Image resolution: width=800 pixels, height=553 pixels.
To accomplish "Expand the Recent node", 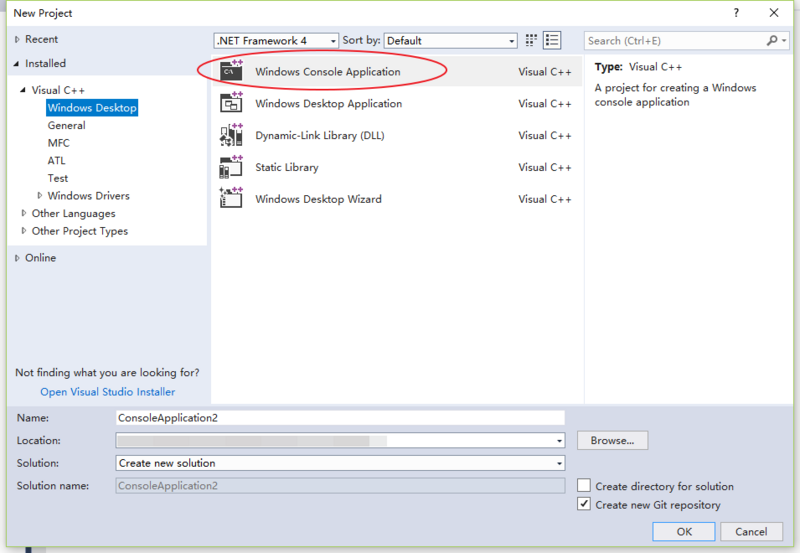I will tap(17, 39).
